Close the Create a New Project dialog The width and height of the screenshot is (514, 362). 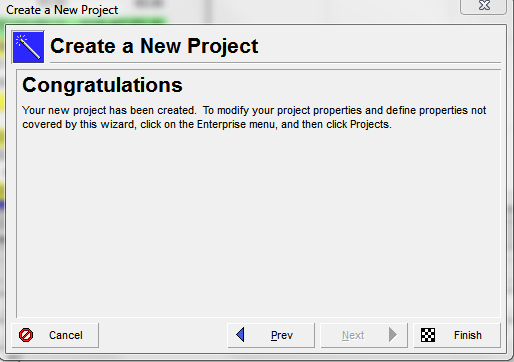click(x=484, y=6)
